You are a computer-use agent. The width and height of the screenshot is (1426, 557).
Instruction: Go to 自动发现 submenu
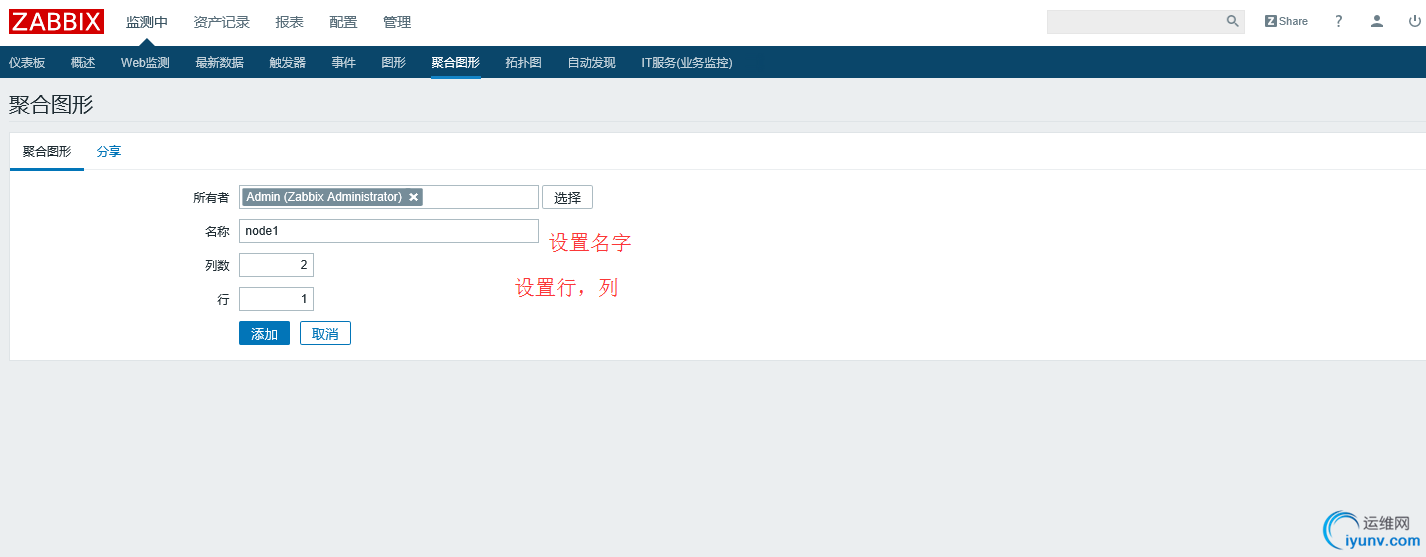pos(592,62)
